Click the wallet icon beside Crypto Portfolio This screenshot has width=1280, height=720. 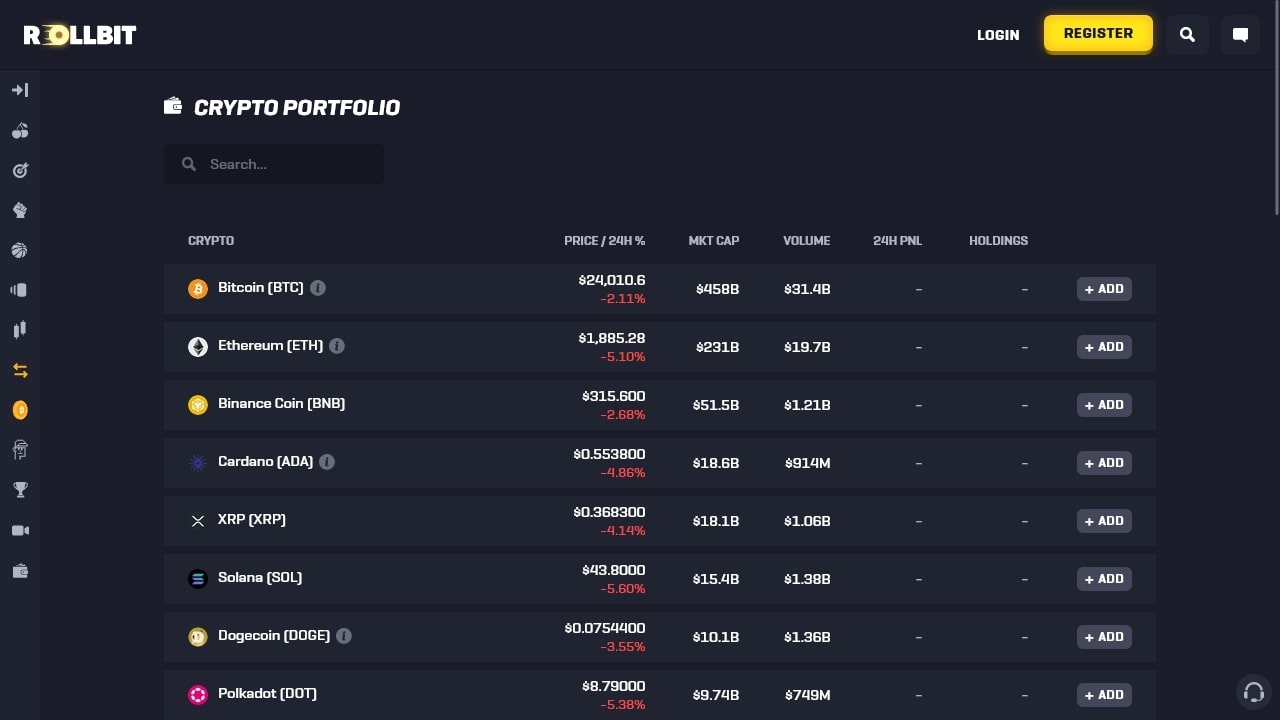pos(173,106)
